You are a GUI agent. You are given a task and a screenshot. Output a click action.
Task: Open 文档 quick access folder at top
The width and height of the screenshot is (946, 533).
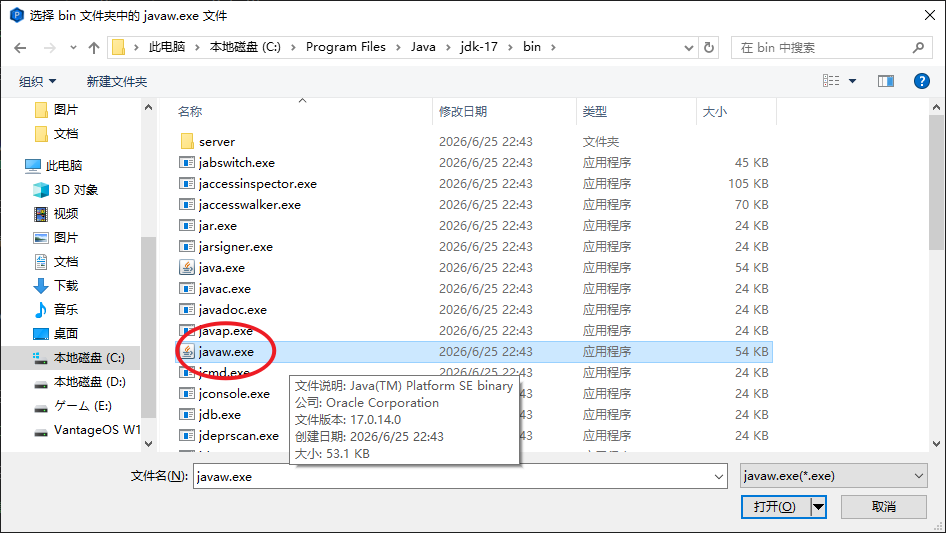(65, 134)
